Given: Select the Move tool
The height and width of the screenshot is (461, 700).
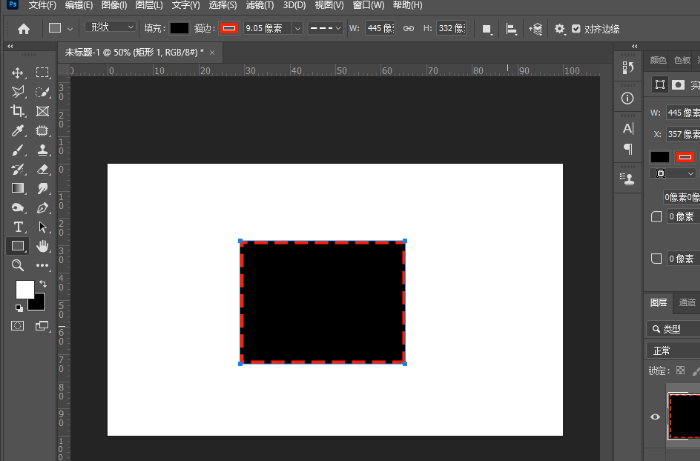Looking at the screenshot, I should pyautogui.click(x=18, y=73).
